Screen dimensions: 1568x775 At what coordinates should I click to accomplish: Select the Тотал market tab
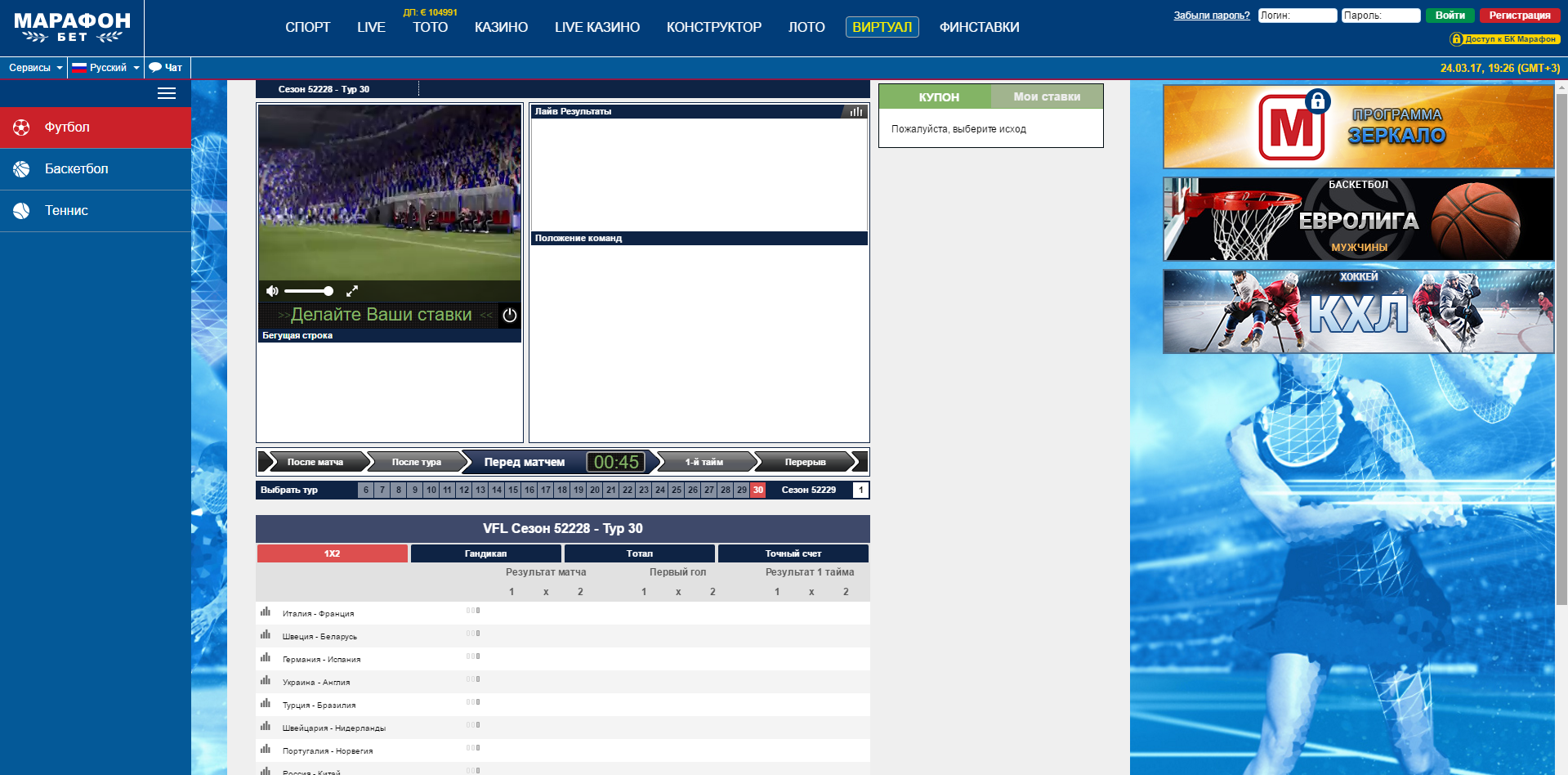639,553
